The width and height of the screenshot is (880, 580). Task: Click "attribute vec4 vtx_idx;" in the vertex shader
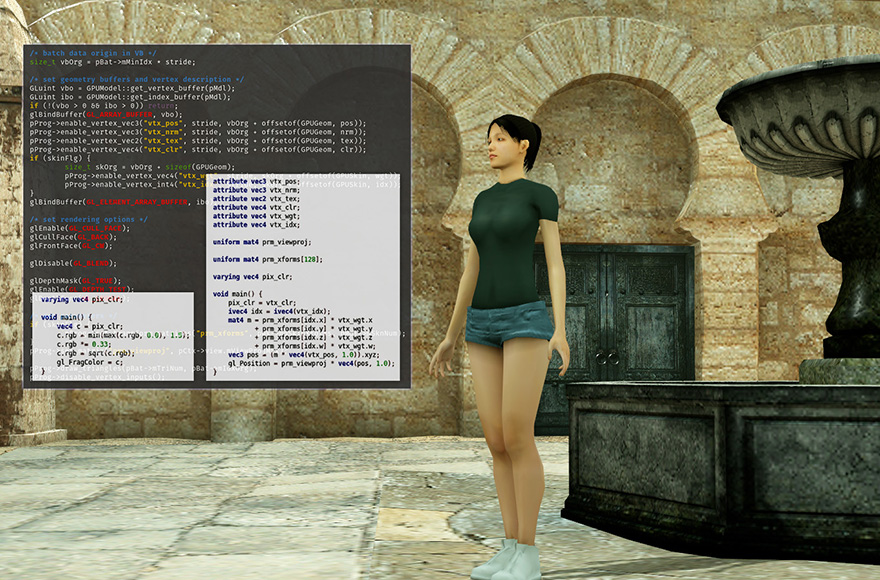256,225
